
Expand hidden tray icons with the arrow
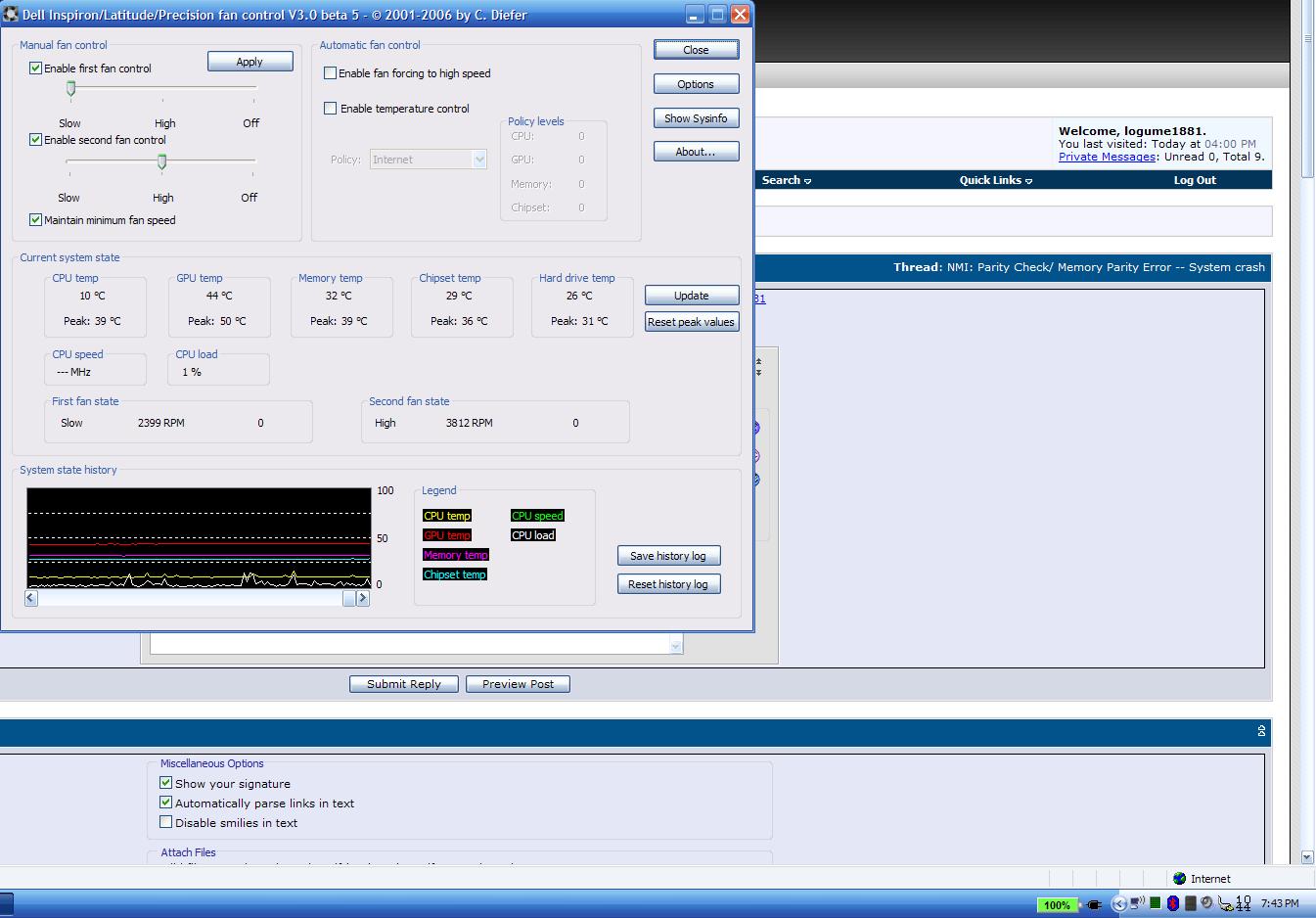tap(1119, 903)
